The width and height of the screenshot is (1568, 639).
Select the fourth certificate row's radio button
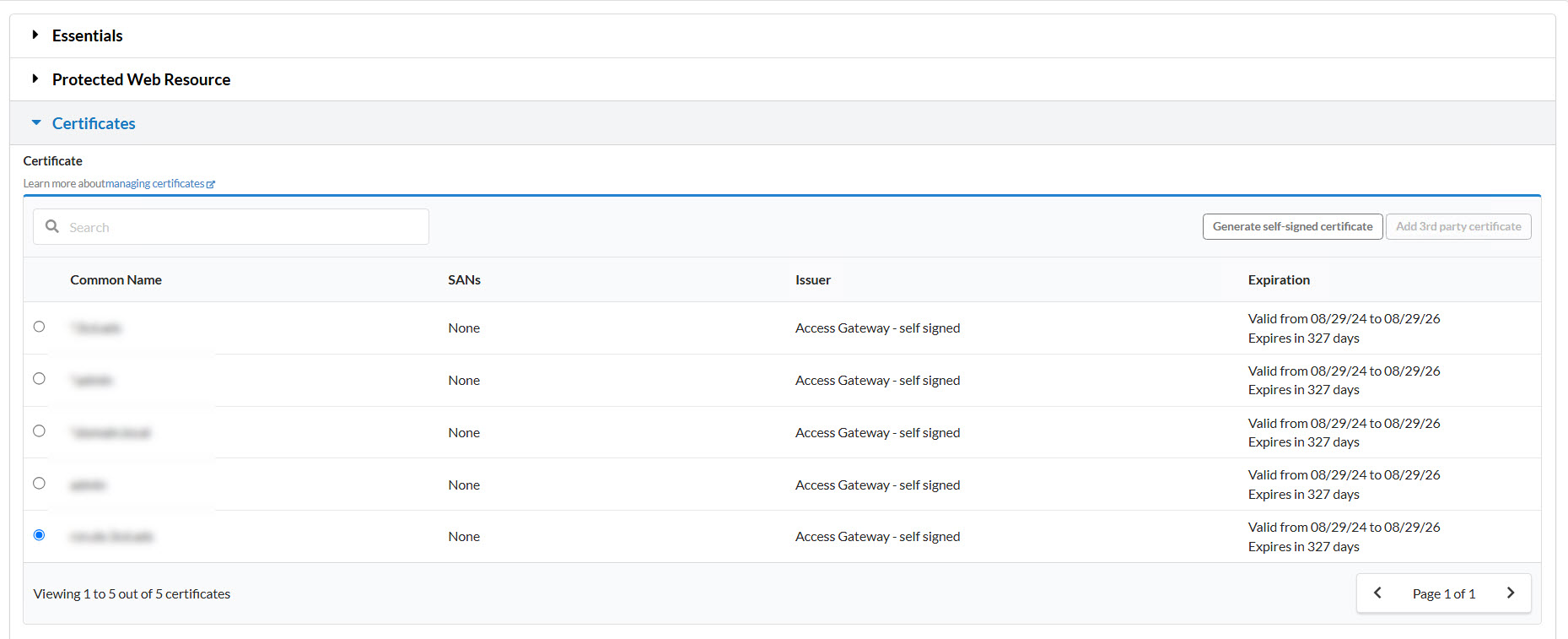point(39,484)
